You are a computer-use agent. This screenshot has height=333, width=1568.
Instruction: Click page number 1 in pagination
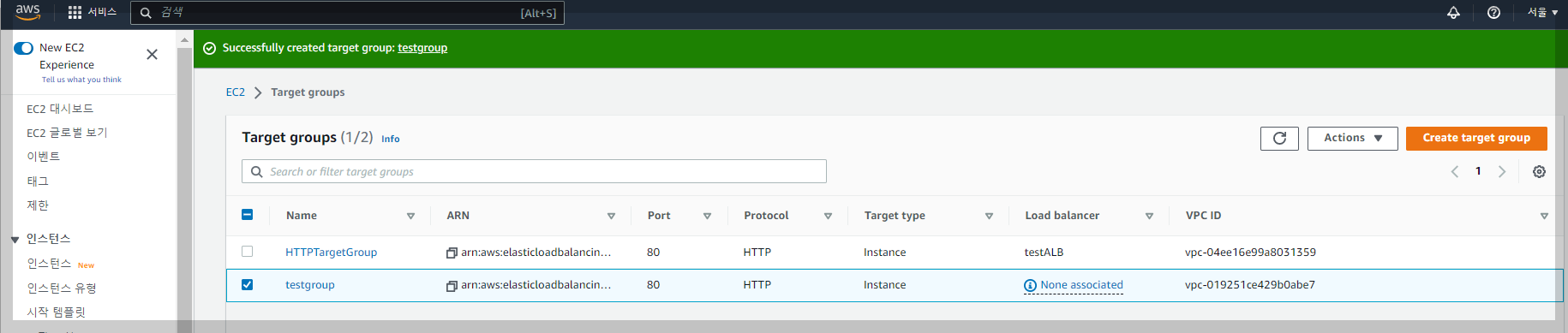click(1478, 171)
